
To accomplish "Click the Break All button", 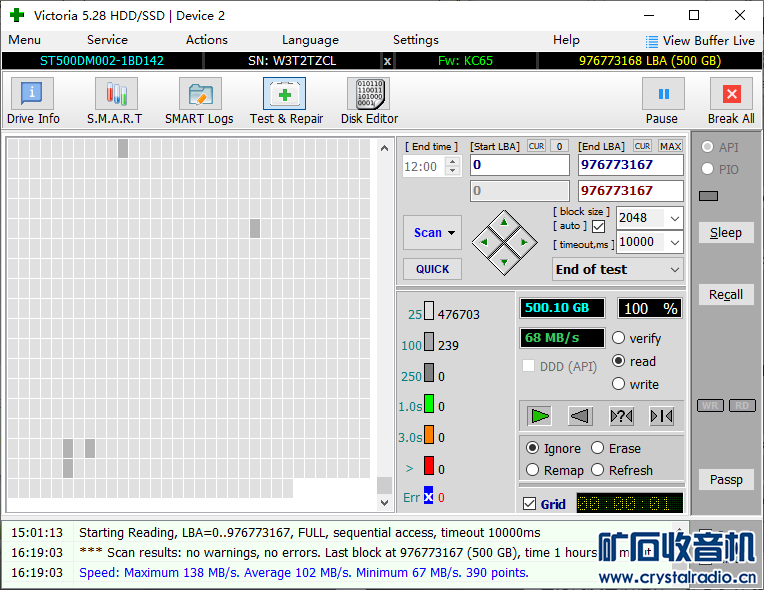I will (731, 102).
